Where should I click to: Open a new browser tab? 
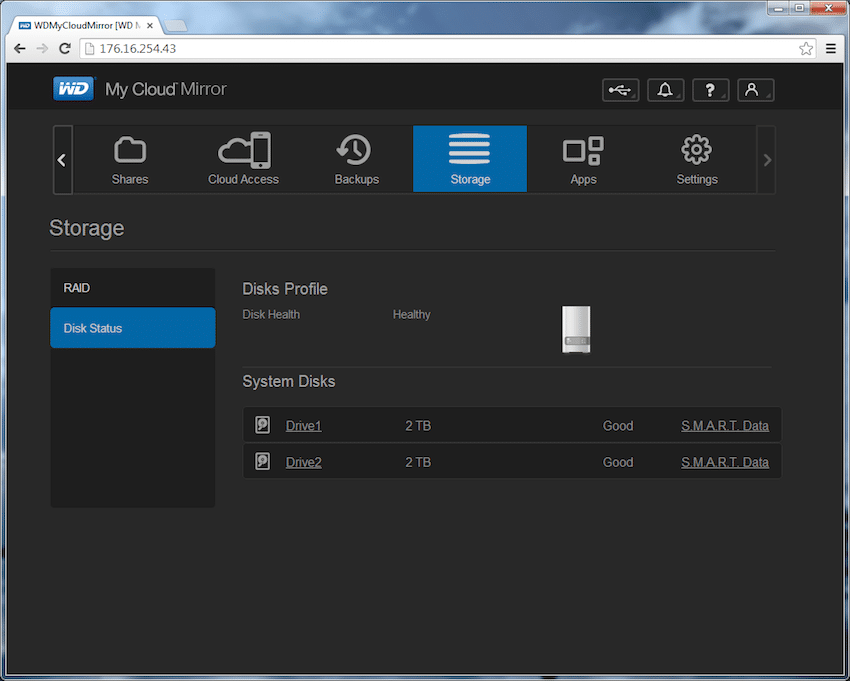(176, 25)
